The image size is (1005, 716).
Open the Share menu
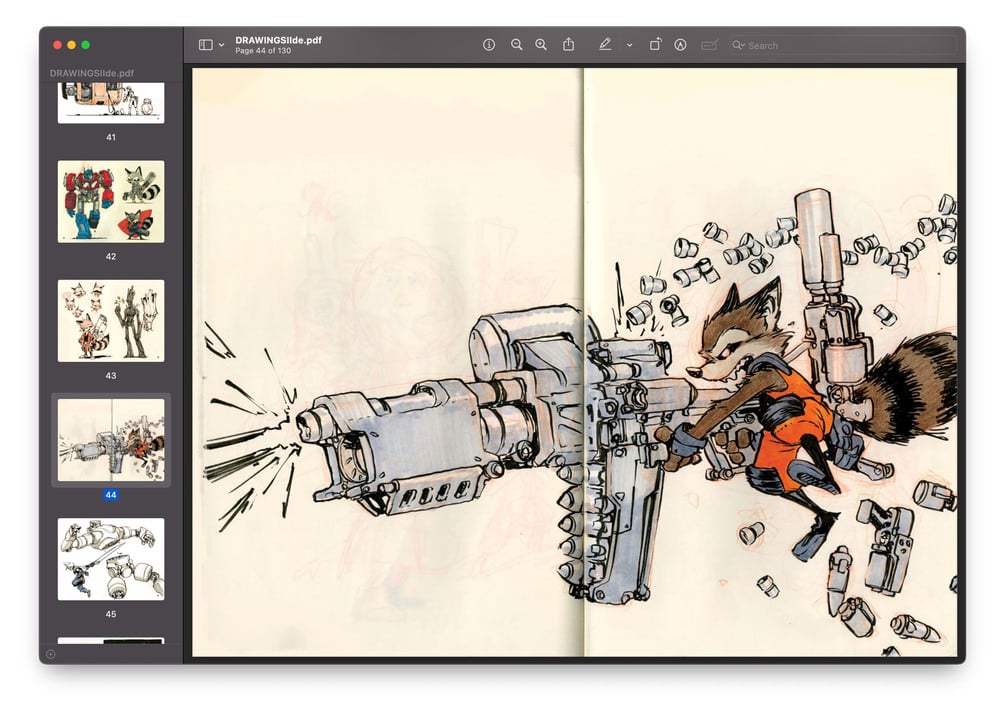[569, 44]
